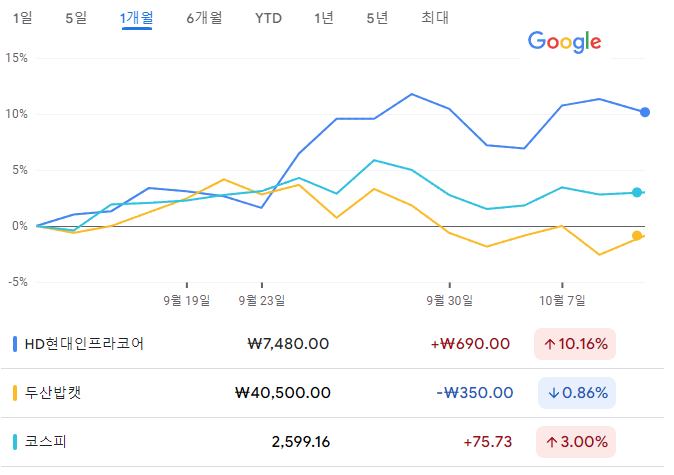Click the 10월 7일 axis label
The height and width of the screenshot is (475, 674).
click(x=562, y=300)
